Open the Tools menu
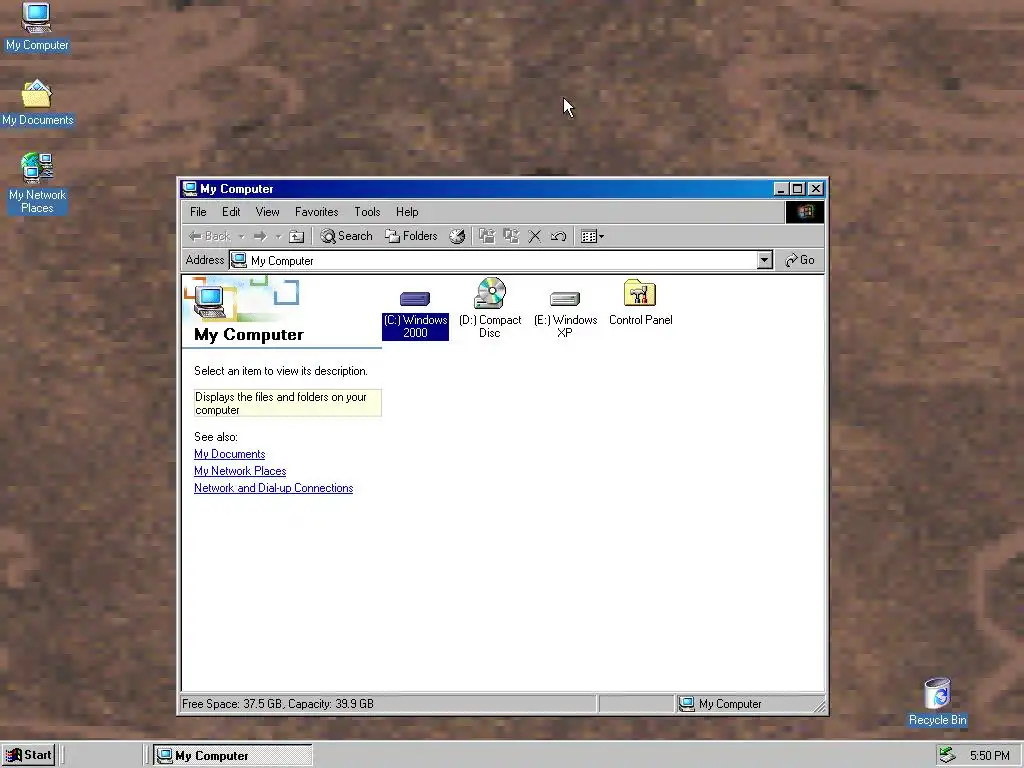Image resolution: width=1024 pixels, height=768 pixels. [x=367, y=212]
